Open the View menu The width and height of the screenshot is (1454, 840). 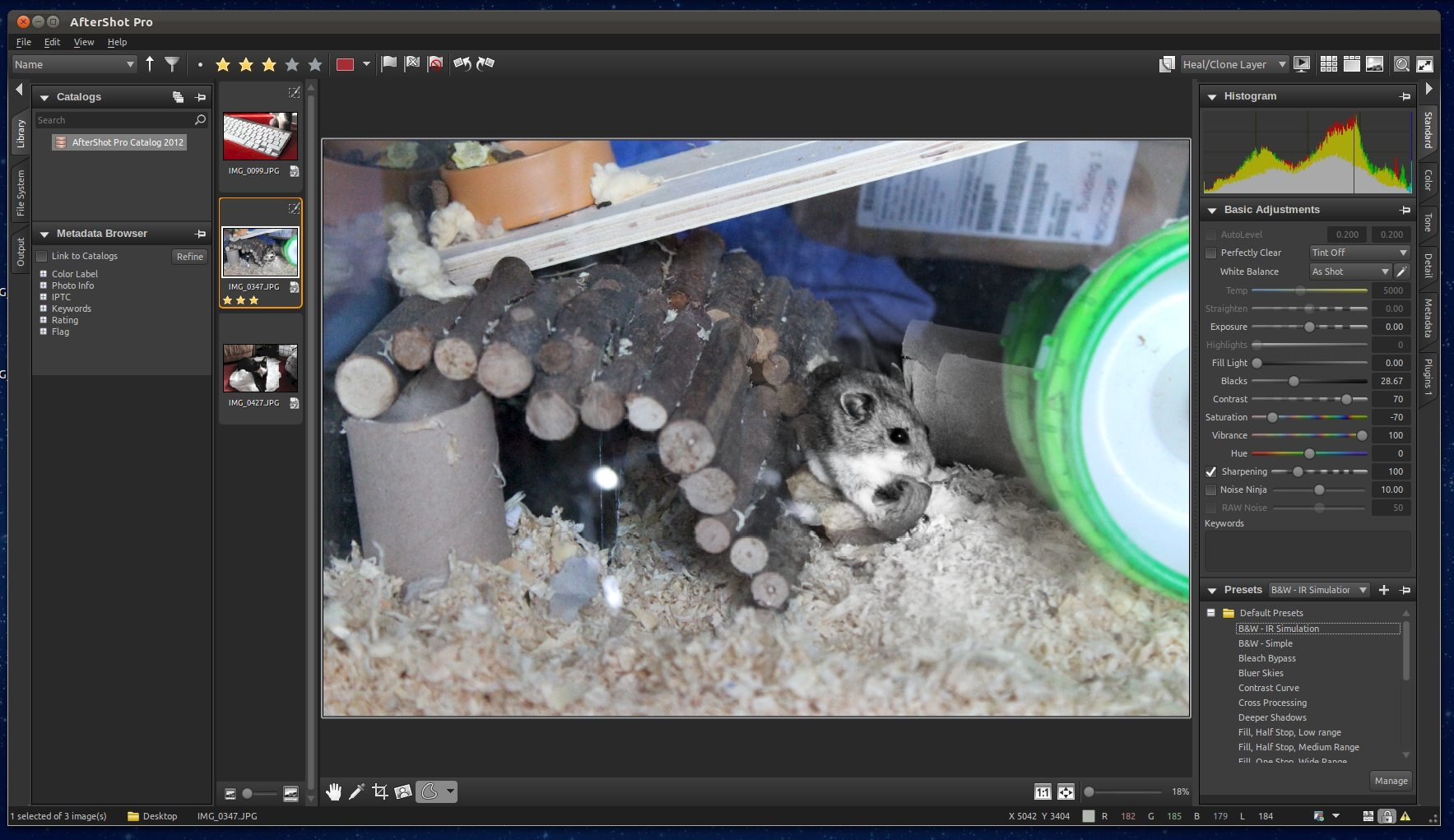click(84, 42)
